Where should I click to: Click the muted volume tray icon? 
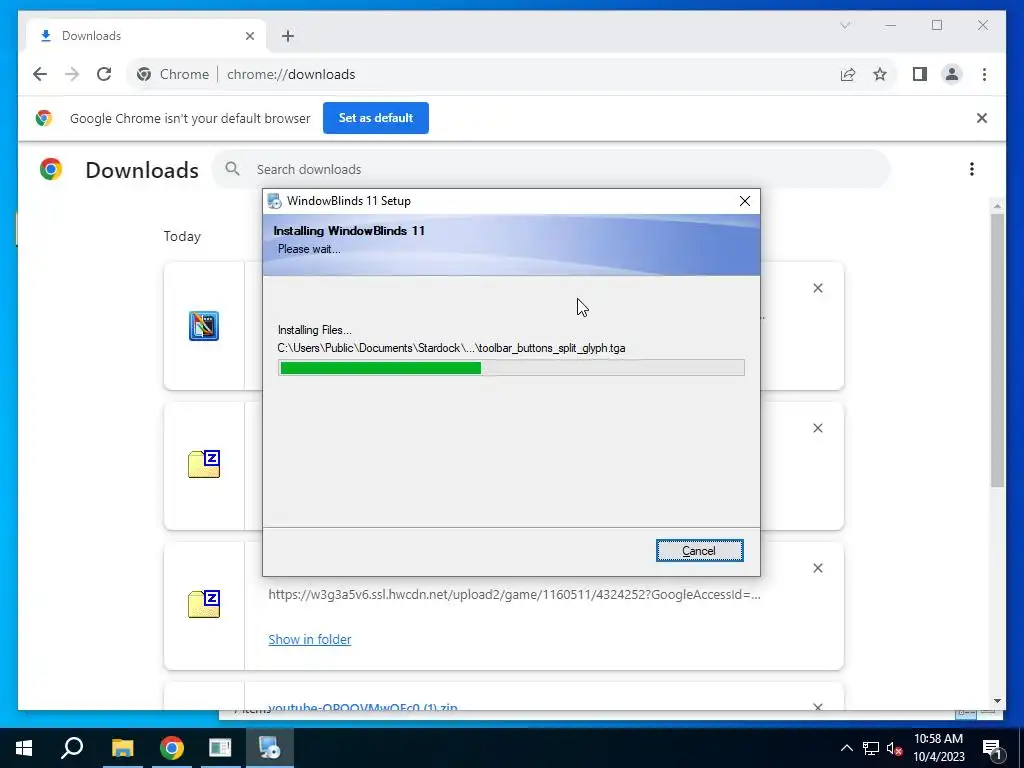coord(895,748)
